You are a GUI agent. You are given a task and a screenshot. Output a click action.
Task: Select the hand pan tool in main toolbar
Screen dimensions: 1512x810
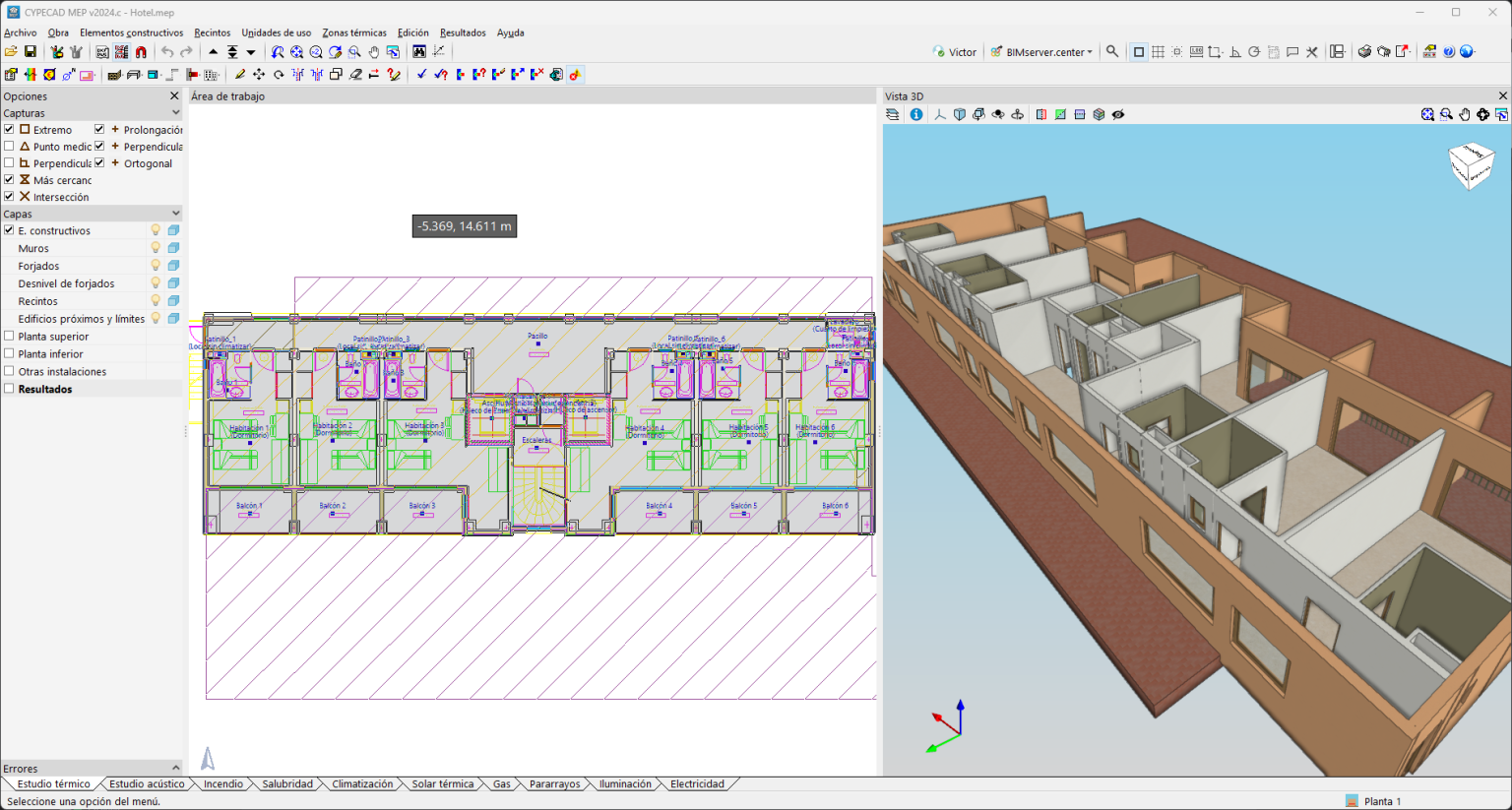(x=373, y=52)
